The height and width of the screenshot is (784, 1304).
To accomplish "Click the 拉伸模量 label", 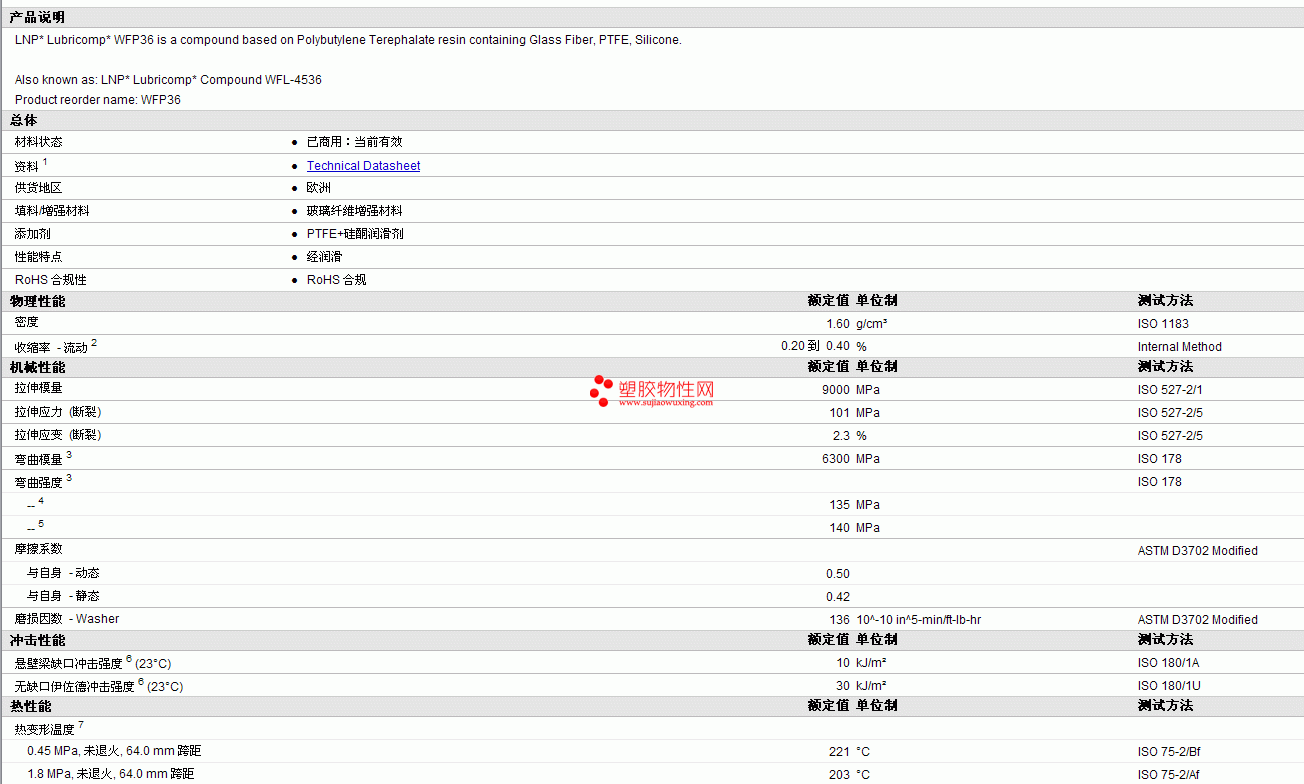I will point(38,389).
